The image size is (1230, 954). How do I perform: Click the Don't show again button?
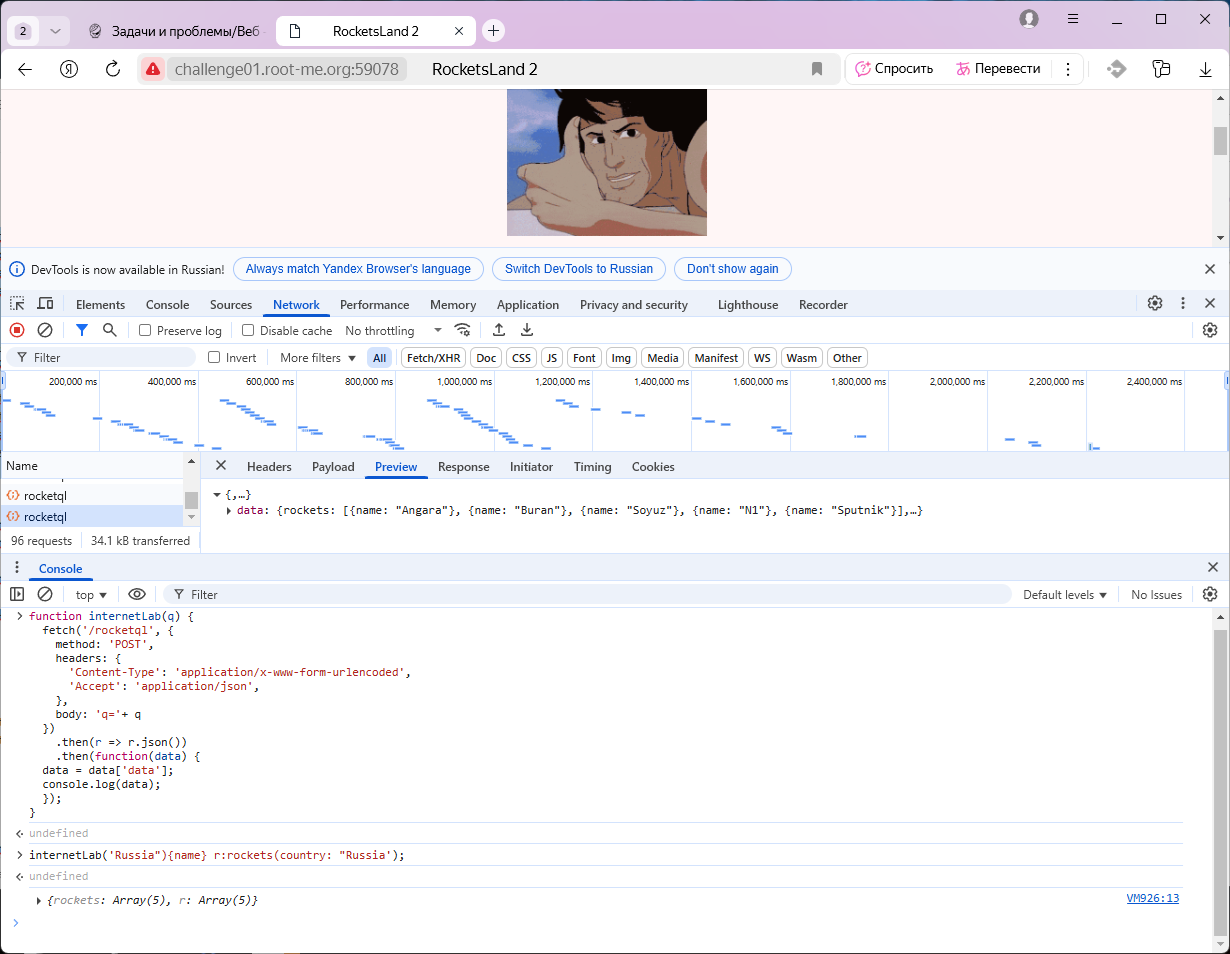pyautogui.click(x=733, y=269)
